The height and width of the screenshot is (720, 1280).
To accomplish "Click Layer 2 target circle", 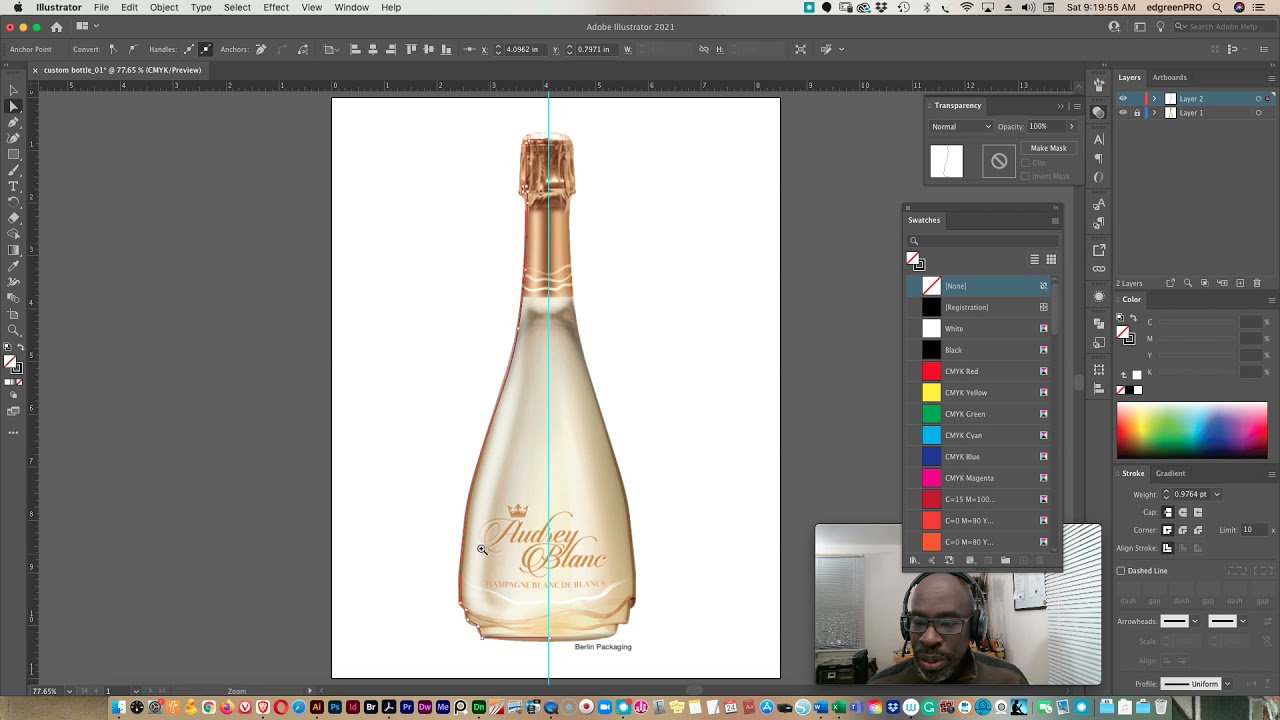I will [1259, 99].
